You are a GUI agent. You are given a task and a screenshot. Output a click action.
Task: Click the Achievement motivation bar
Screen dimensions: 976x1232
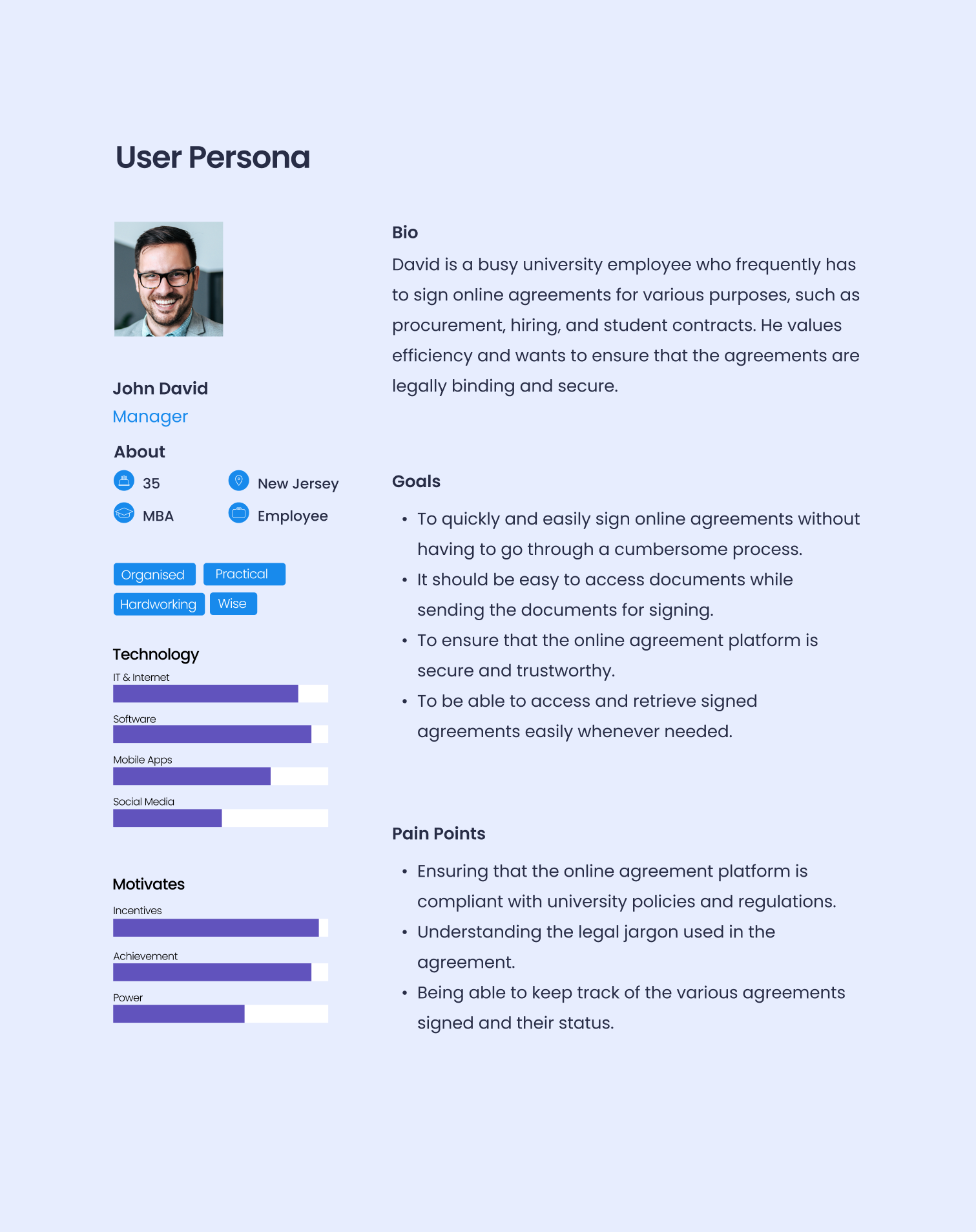tap(220, 972)
